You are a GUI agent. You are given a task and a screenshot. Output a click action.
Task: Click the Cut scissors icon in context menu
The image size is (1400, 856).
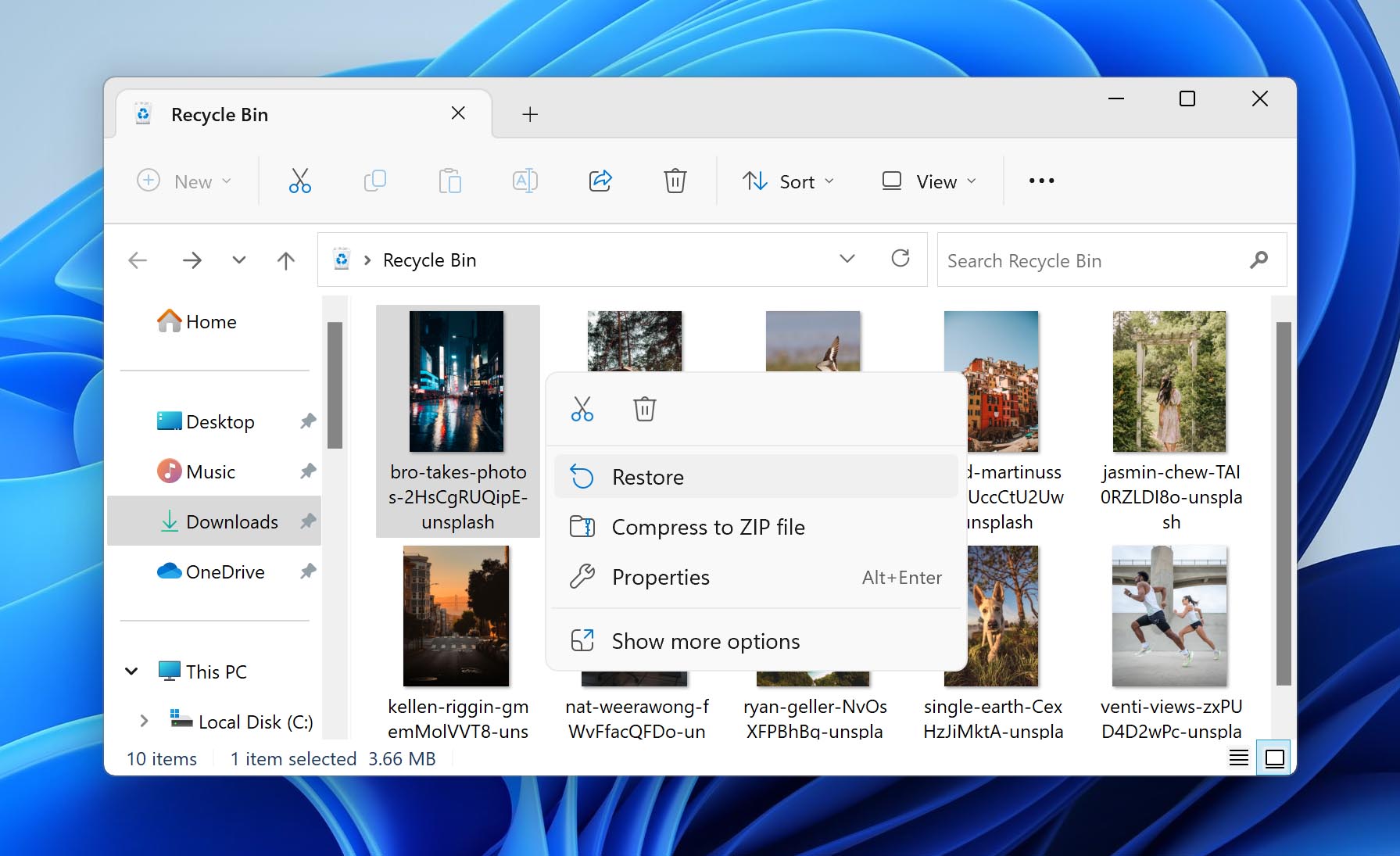pos(582,409)
